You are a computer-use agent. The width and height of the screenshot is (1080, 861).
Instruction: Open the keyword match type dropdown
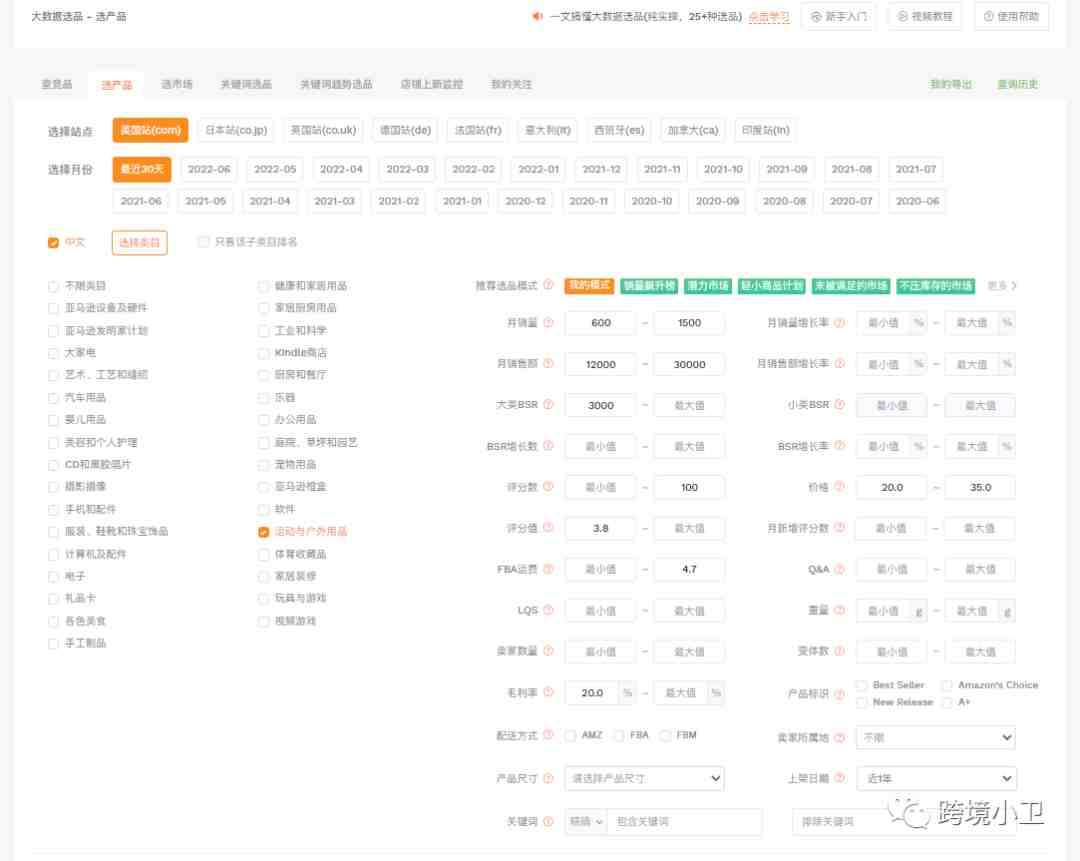586,821
